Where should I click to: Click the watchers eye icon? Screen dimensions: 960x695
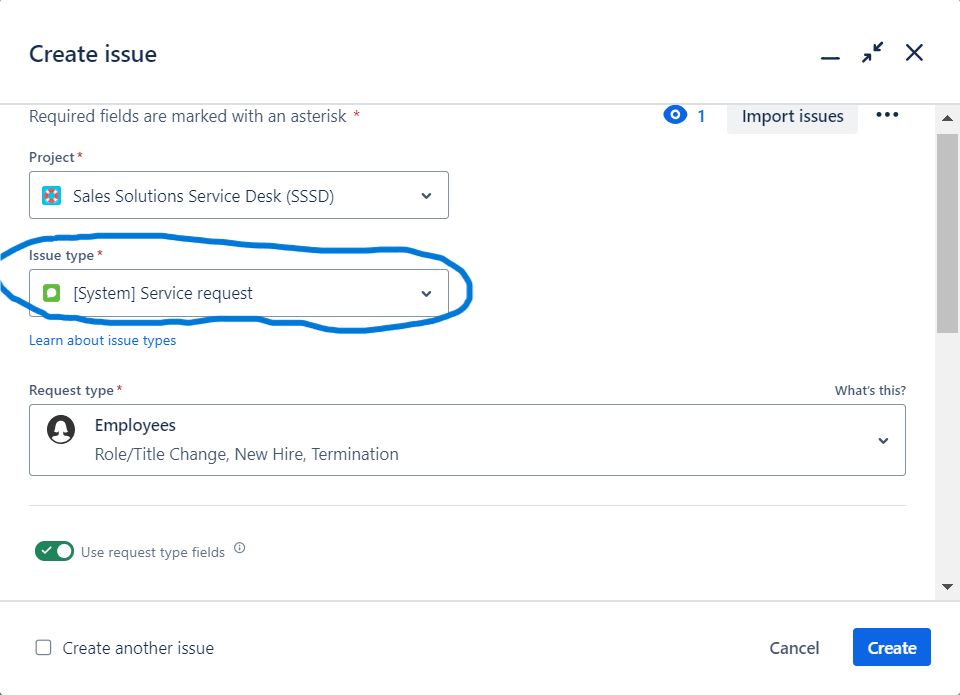(675, 115)
